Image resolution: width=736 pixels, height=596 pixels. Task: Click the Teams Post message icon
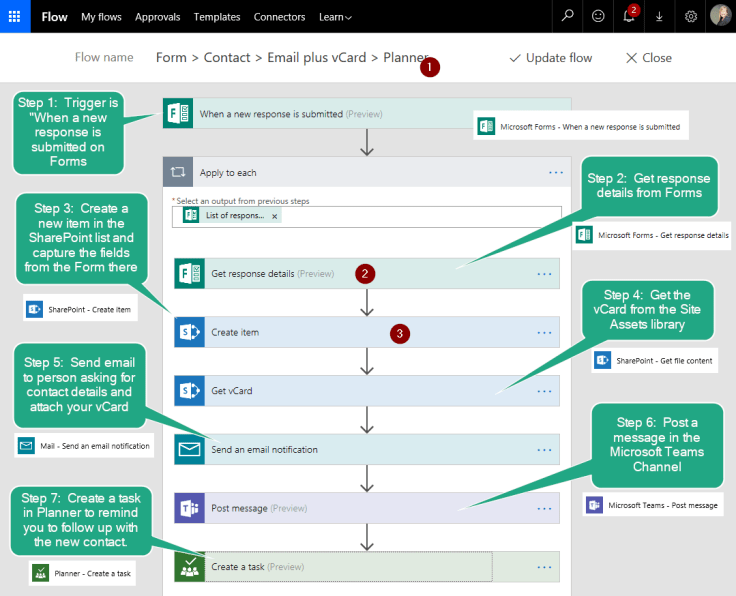[189, 508]
